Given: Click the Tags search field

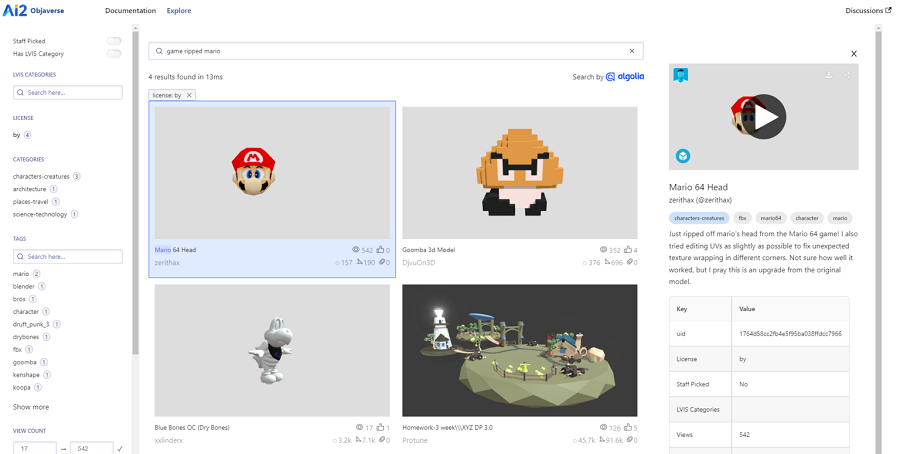Looking at the screenshot, I should pos(68,257).
